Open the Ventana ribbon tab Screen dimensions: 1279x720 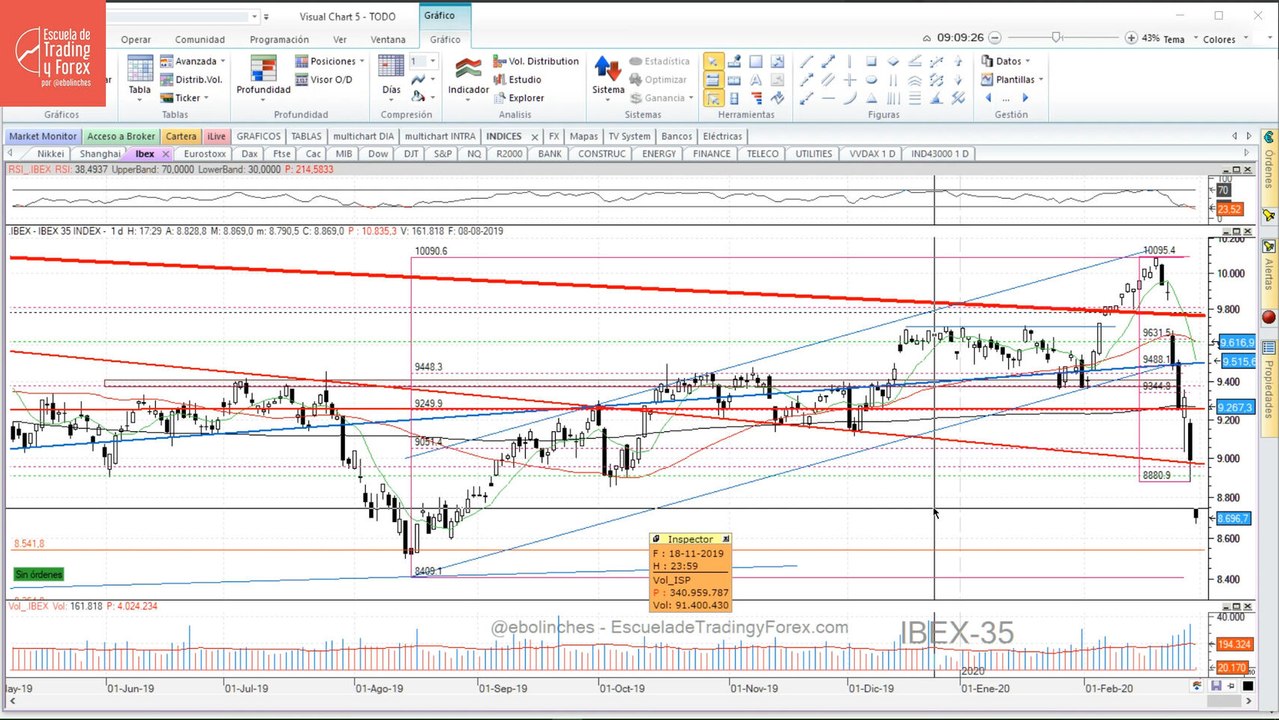tap(388, 40)
